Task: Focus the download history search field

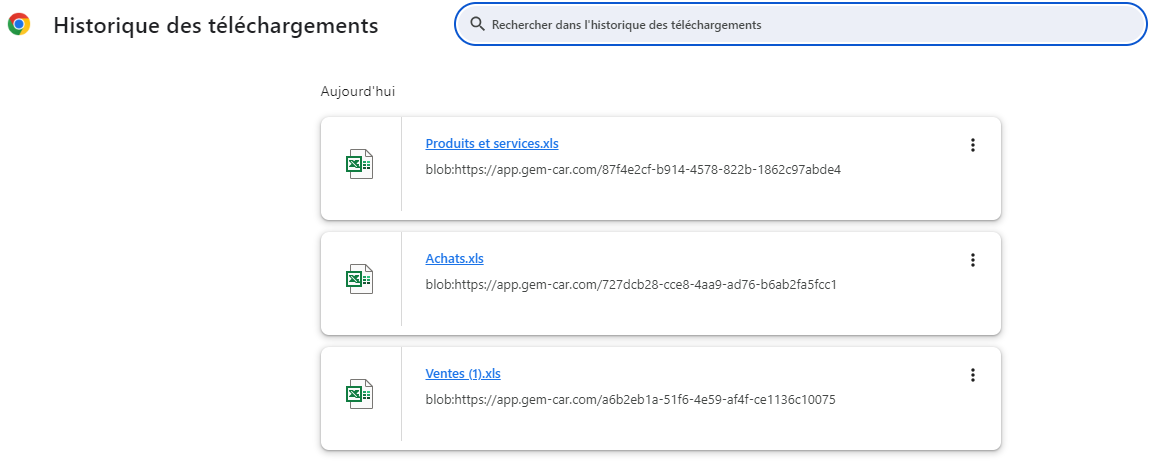Action: point(800,24)
